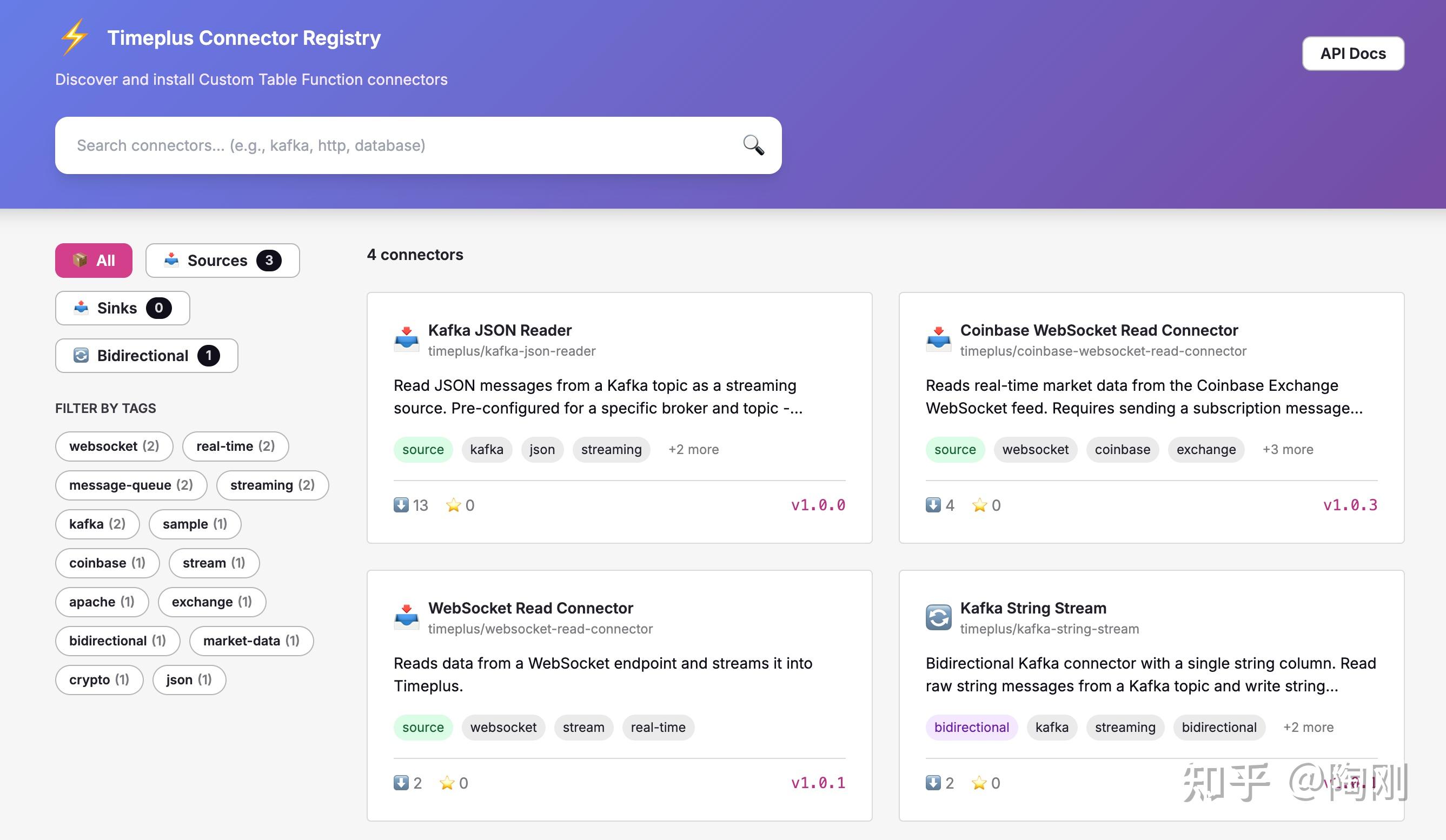This screenshot has width=1446, height=840.
Task: Select the Sinks filter with 0 count
Action: click(122, 308)
